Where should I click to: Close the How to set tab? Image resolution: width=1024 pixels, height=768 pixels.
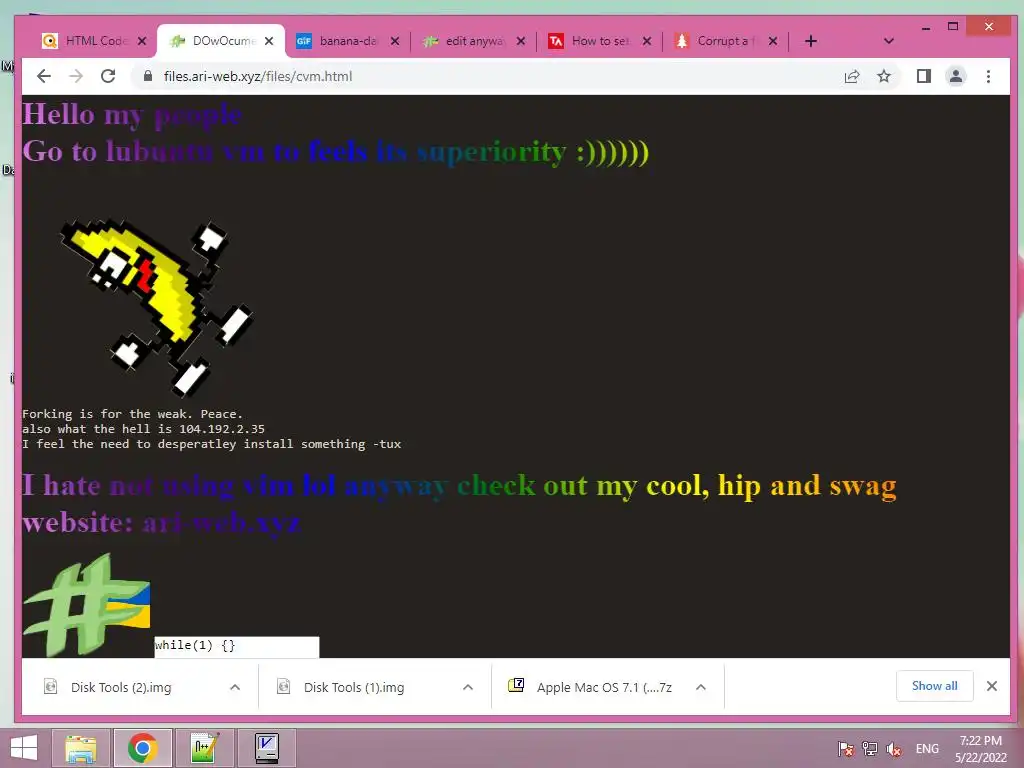pyautogui.click(x=647, y=41)
